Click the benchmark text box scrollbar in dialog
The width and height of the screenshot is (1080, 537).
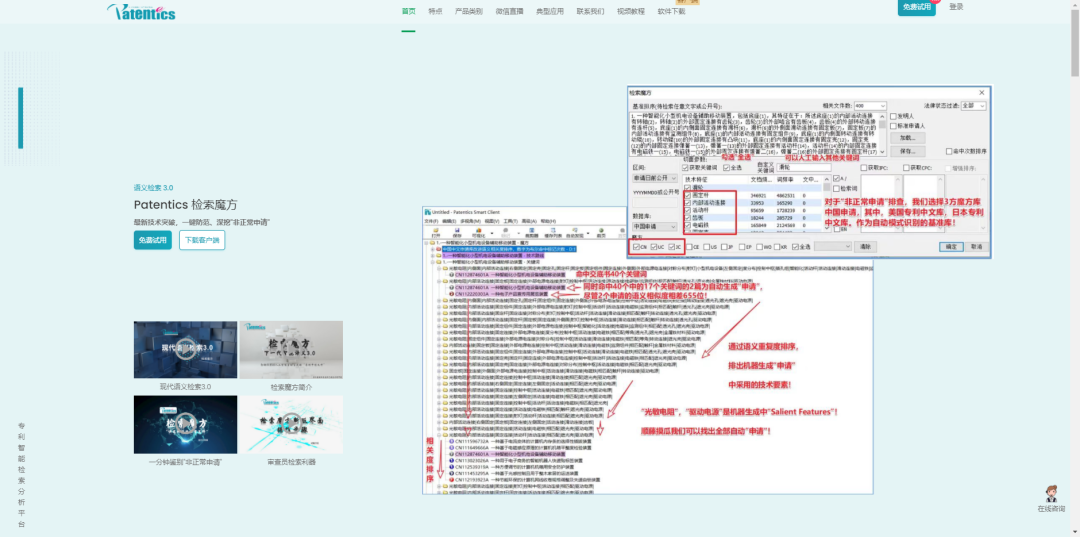click(882, 134)
